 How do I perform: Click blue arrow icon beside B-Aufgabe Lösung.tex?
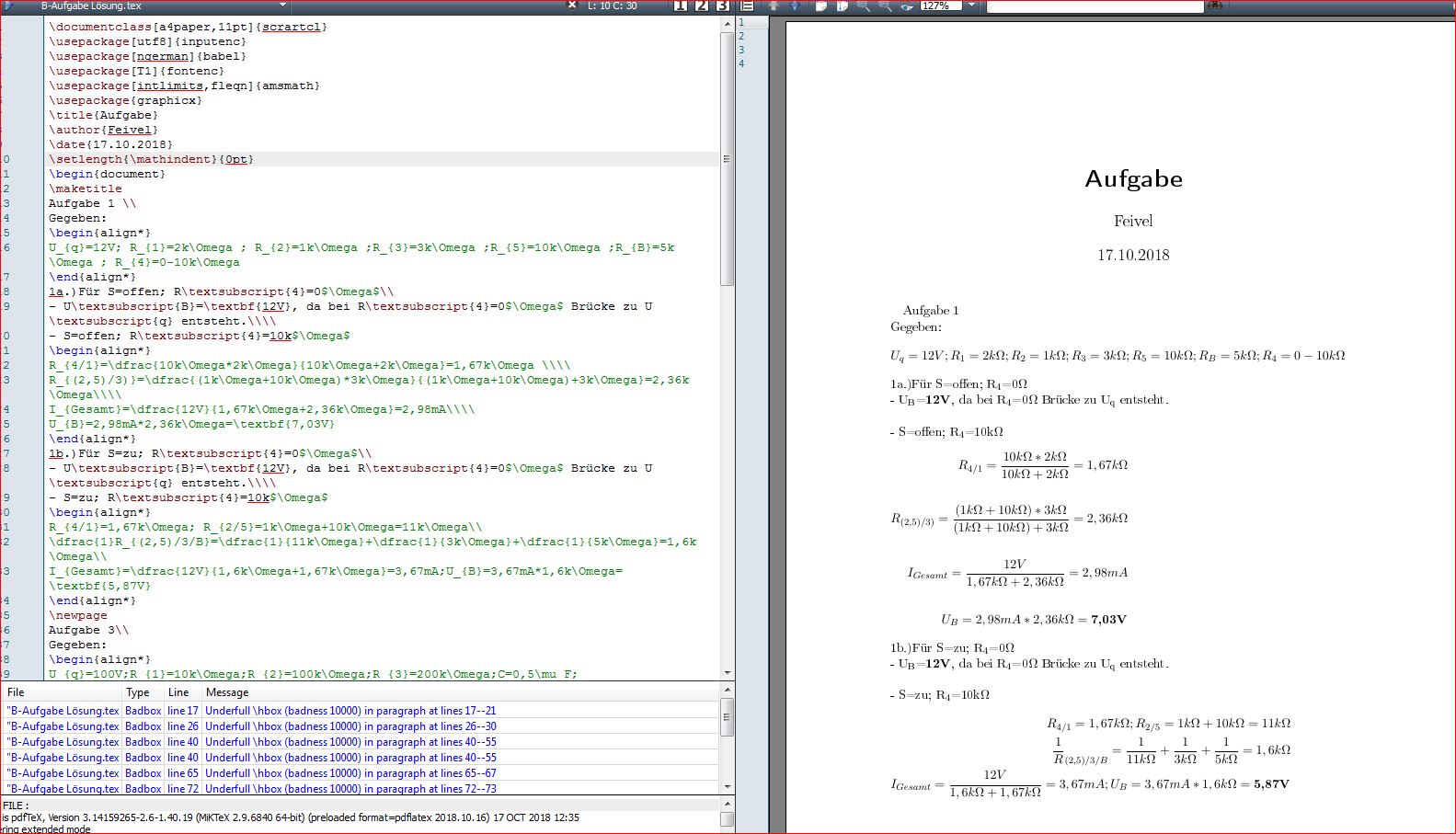pos(10,6)
